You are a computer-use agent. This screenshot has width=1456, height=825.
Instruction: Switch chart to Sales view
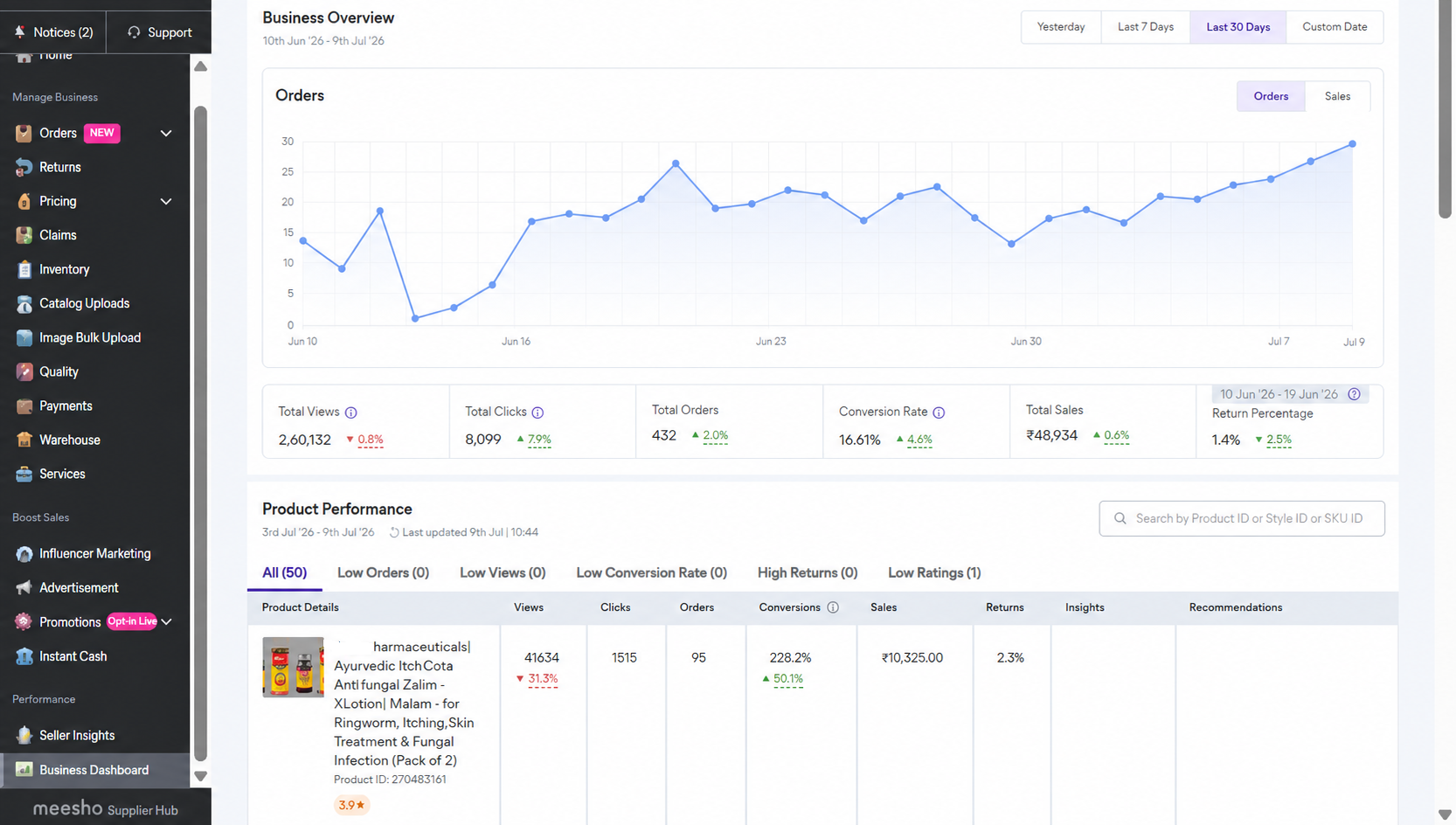click(x=1337, y=96)
